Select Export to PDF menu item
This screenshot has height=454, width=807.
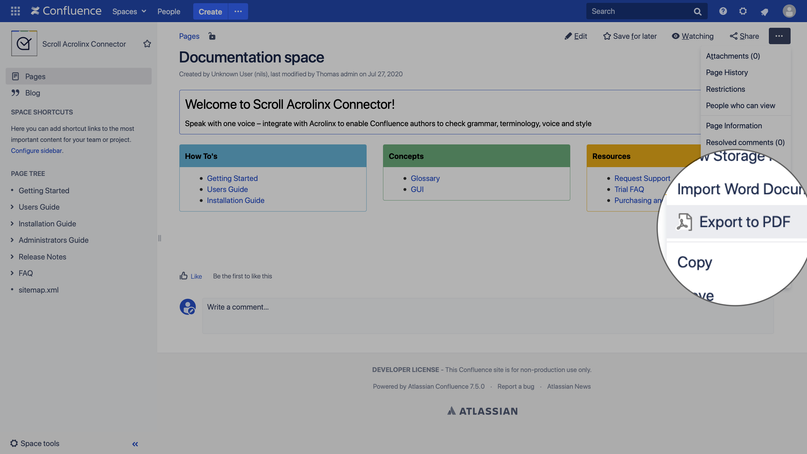point(743,222)
